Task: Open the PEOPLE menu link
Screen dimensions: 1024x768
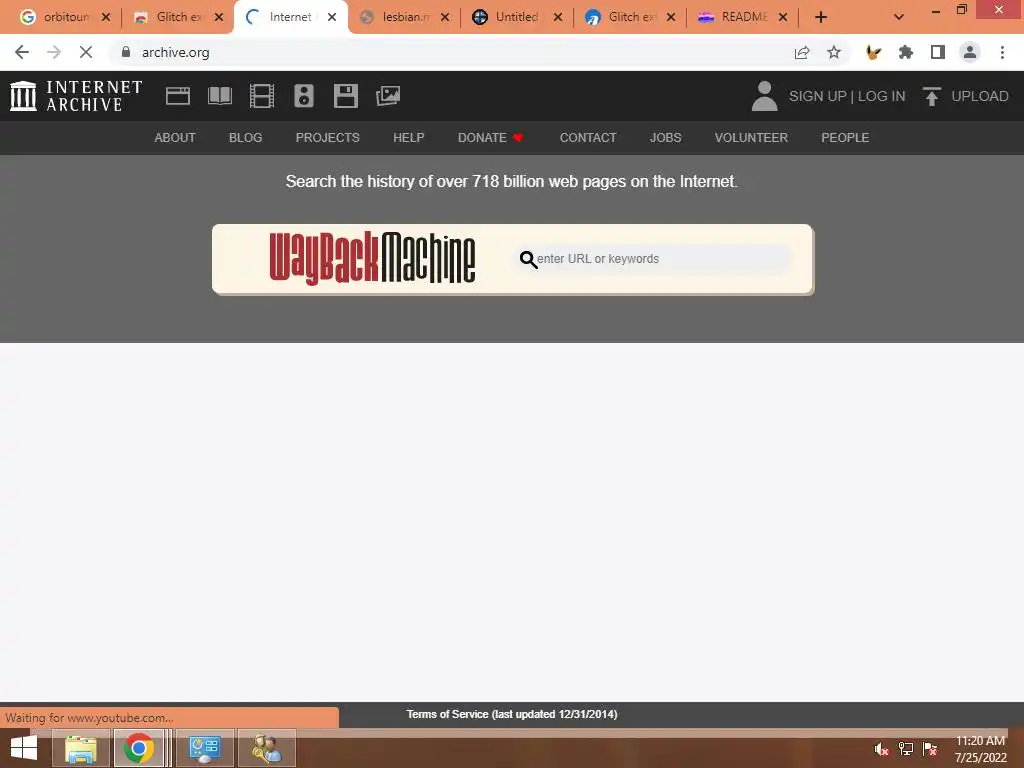Action: [x=845, y=138]
